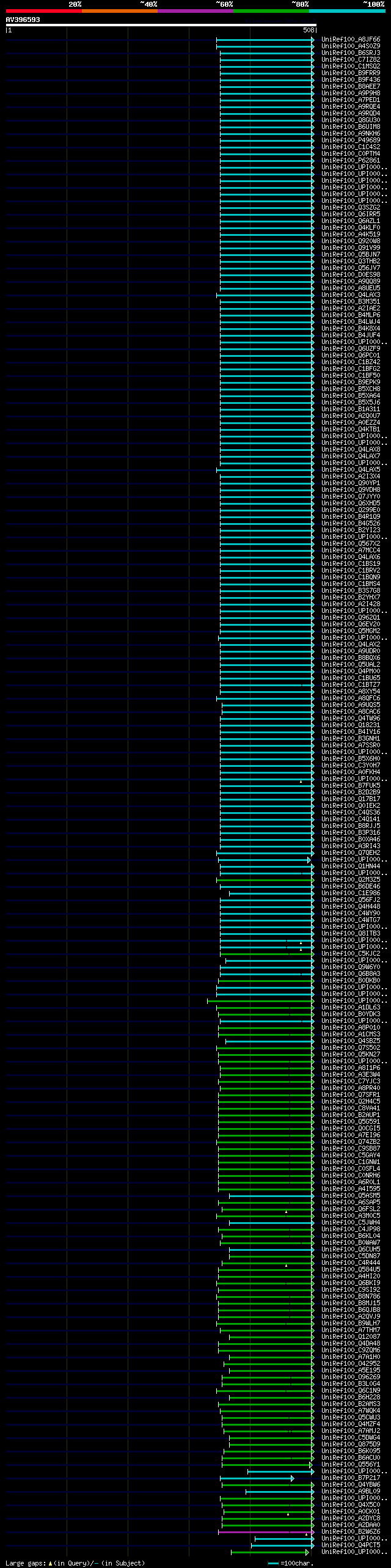
Task: Click the UniRef100_Q17B17 hit name
Action: pos(351,799)
